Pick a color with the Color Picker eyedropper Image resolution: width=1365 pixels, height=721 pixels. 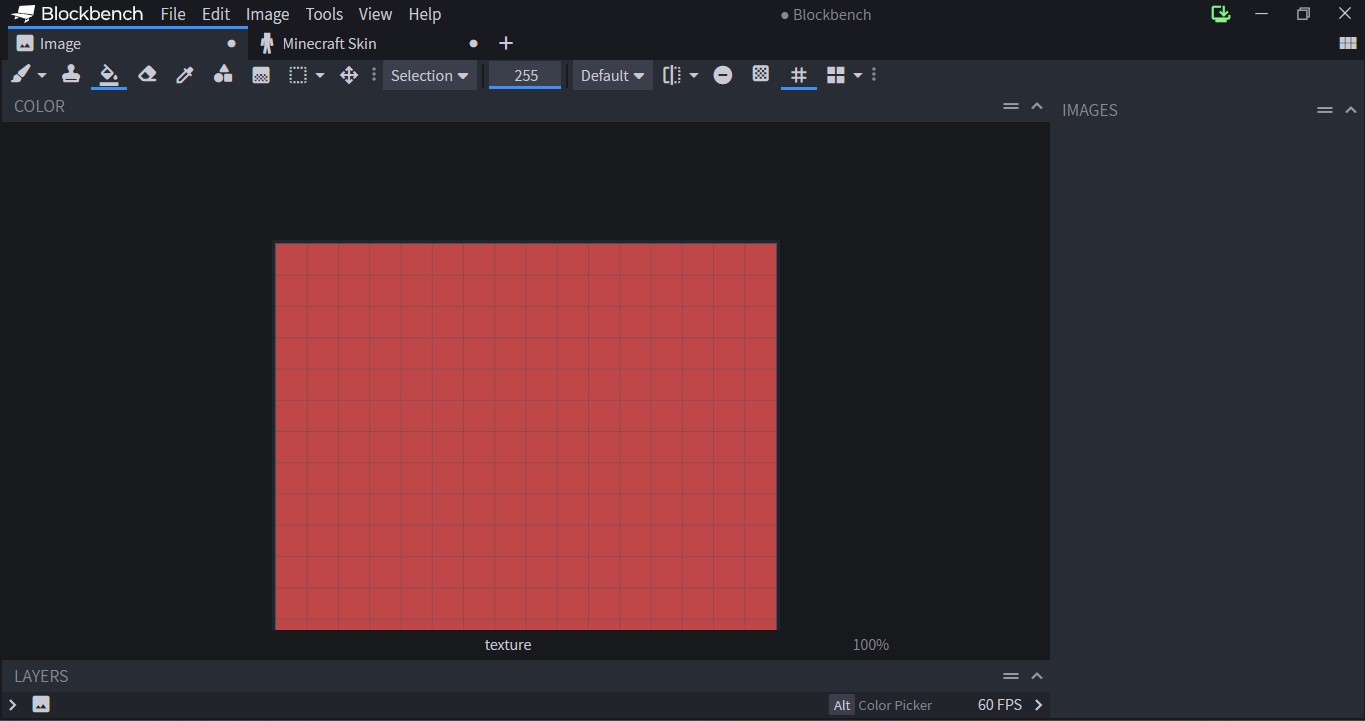click(184, 75)
